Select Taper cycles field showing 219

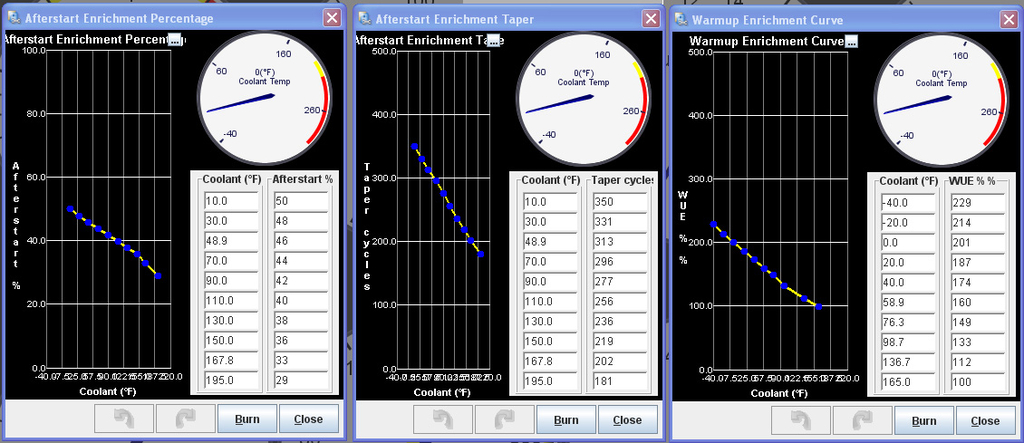tap(620, 341)
